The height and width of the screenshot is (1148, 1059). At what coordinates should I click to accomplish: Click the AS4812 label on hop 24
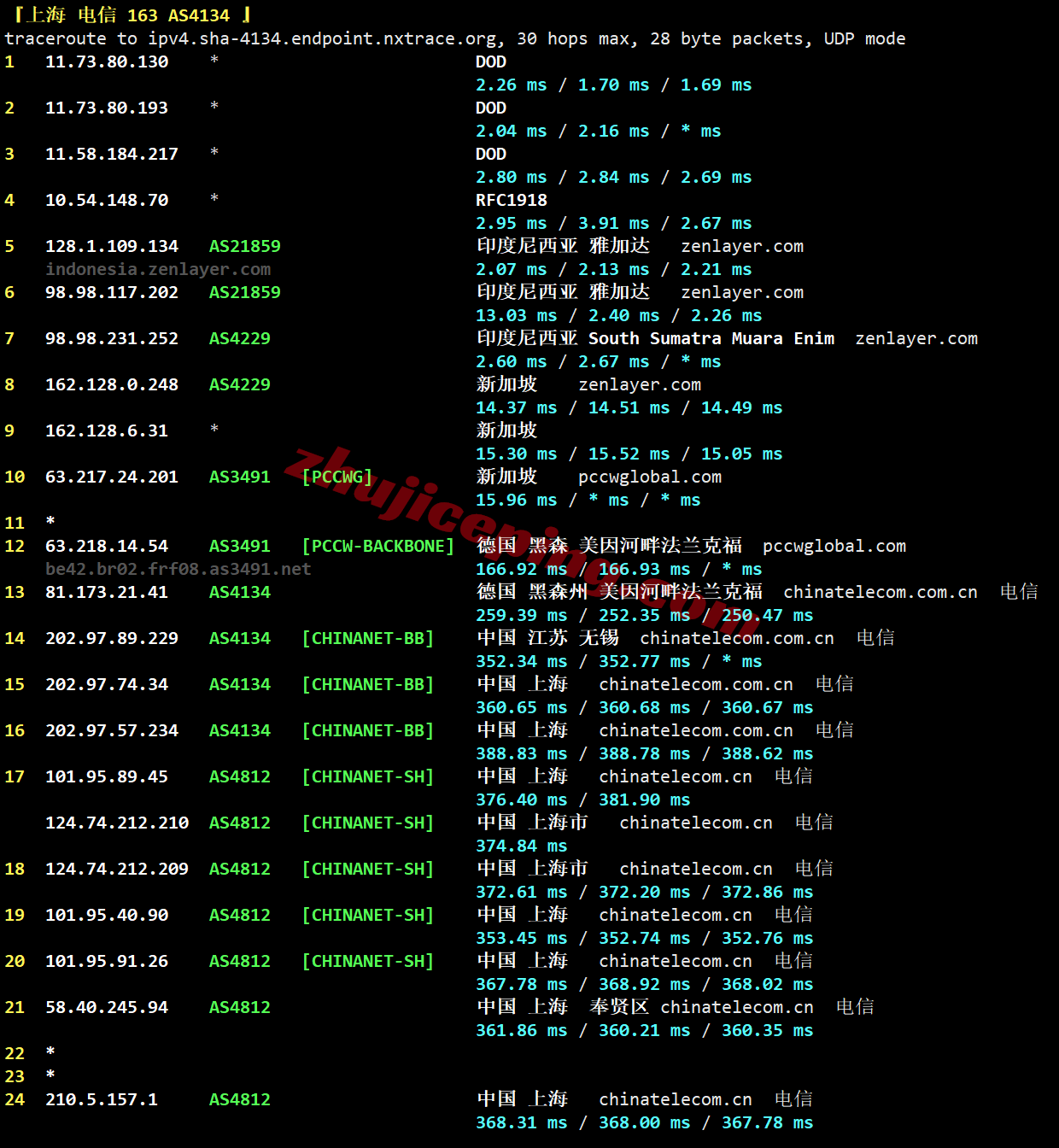(240, 1099)
